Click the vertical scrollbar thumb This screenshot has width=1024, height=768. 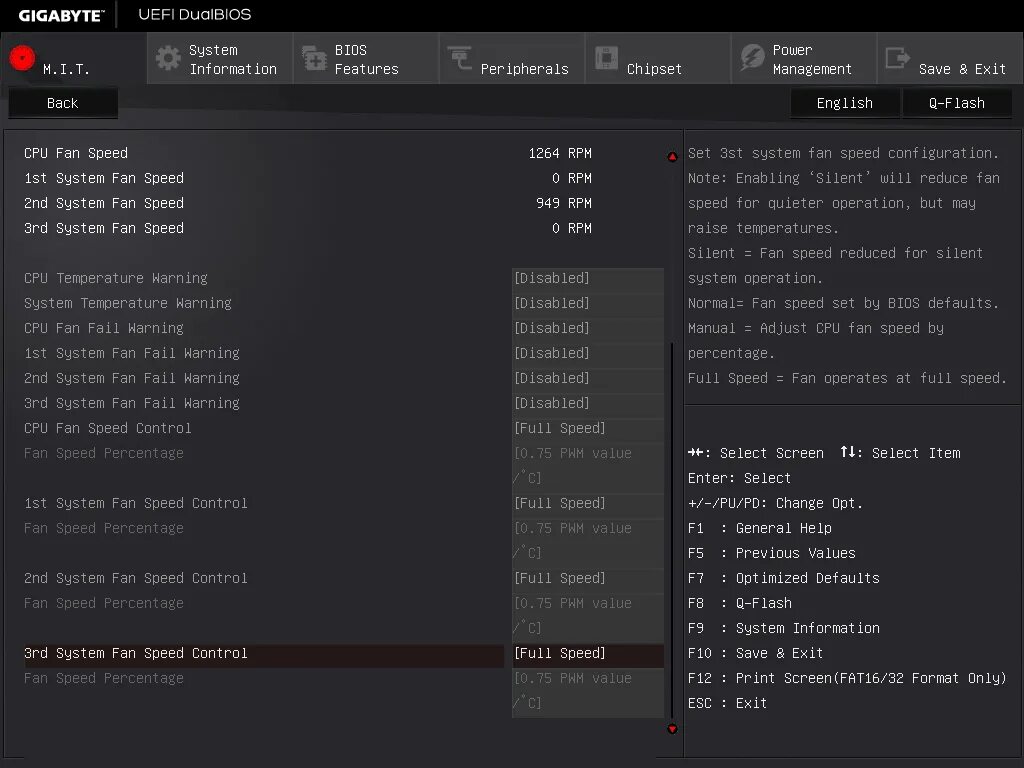pyautogui.click(x=673, y=529)
